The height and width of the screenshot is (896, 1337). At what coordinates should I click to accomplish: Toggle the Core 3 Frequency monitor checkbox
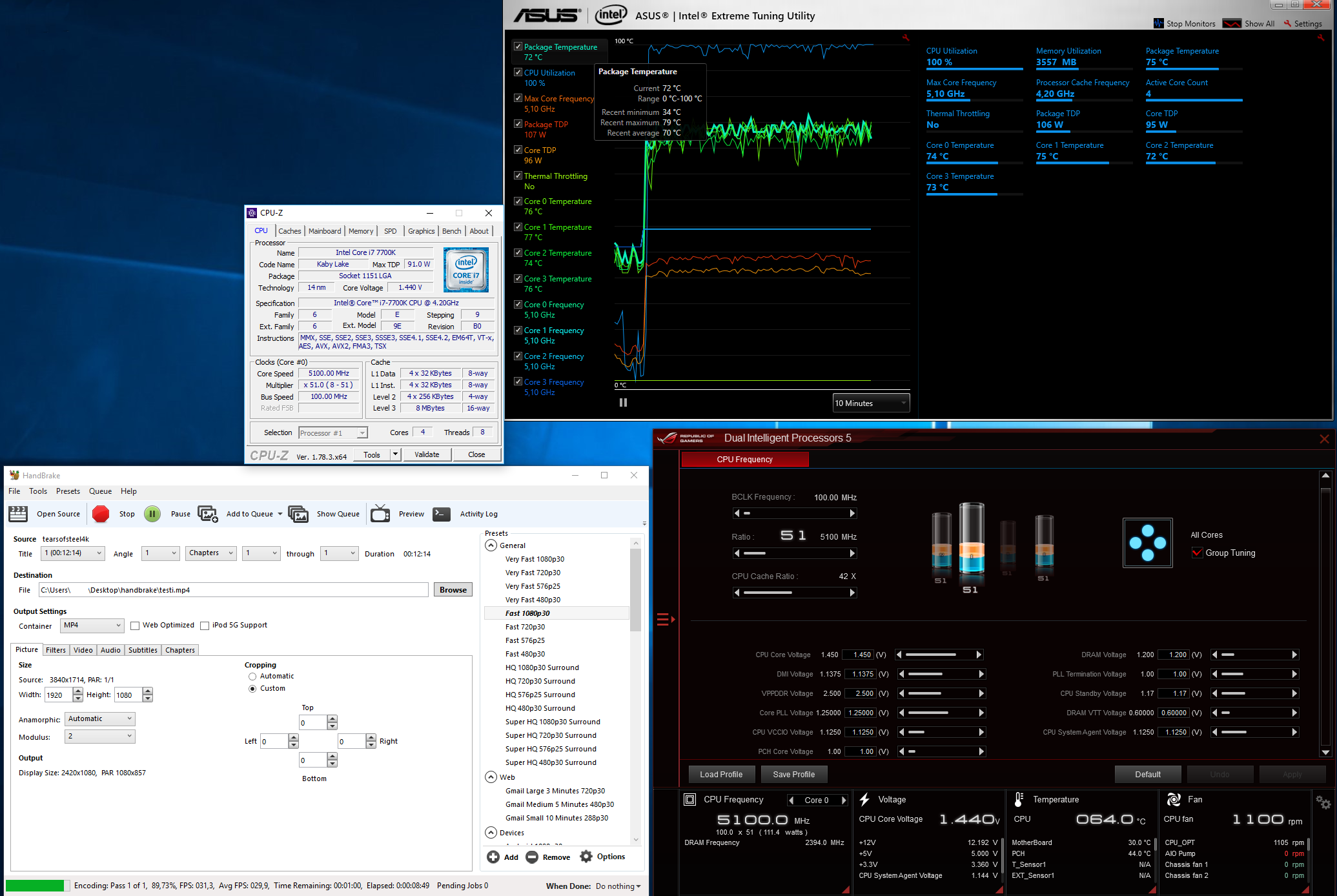click(x=518, y=382)
